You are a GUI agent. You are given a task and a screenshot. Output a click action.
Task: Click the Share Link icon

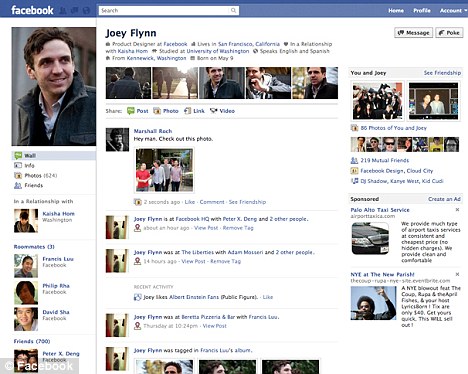click(188, 111)
